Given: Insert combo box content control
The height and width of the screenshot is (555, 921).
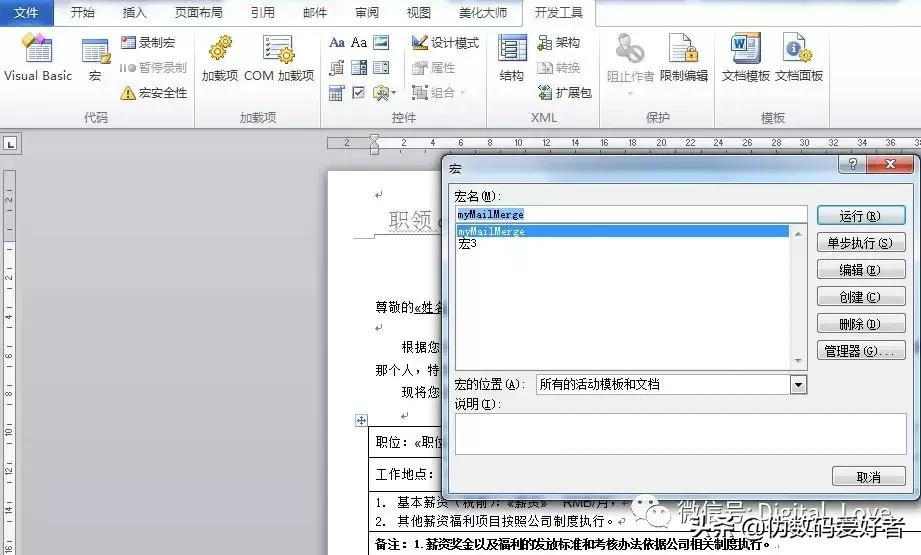Looking at the screenshot, I should (x=359, y=68).
